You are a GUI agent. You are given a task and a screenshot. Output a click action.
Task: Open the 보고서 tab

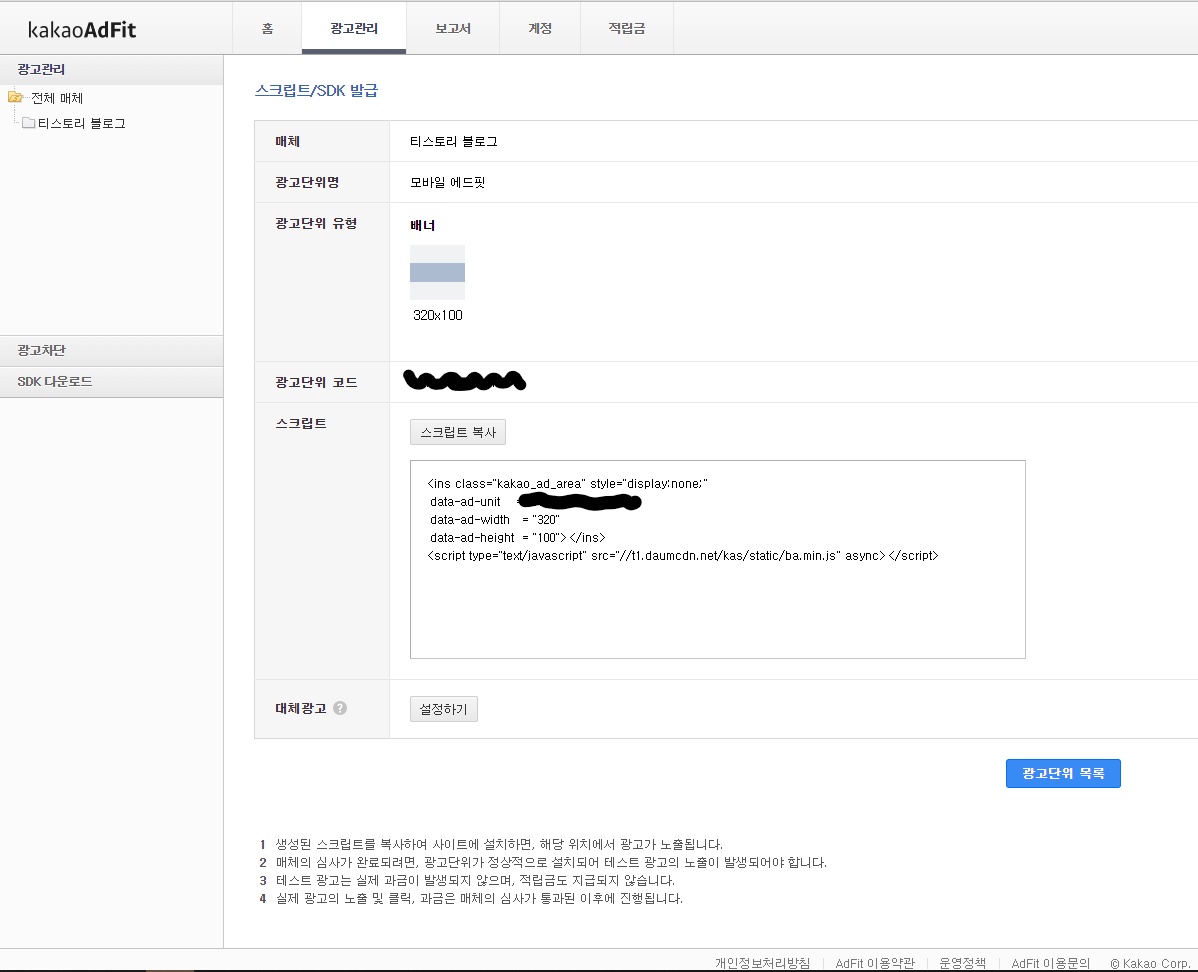[453, 28]
